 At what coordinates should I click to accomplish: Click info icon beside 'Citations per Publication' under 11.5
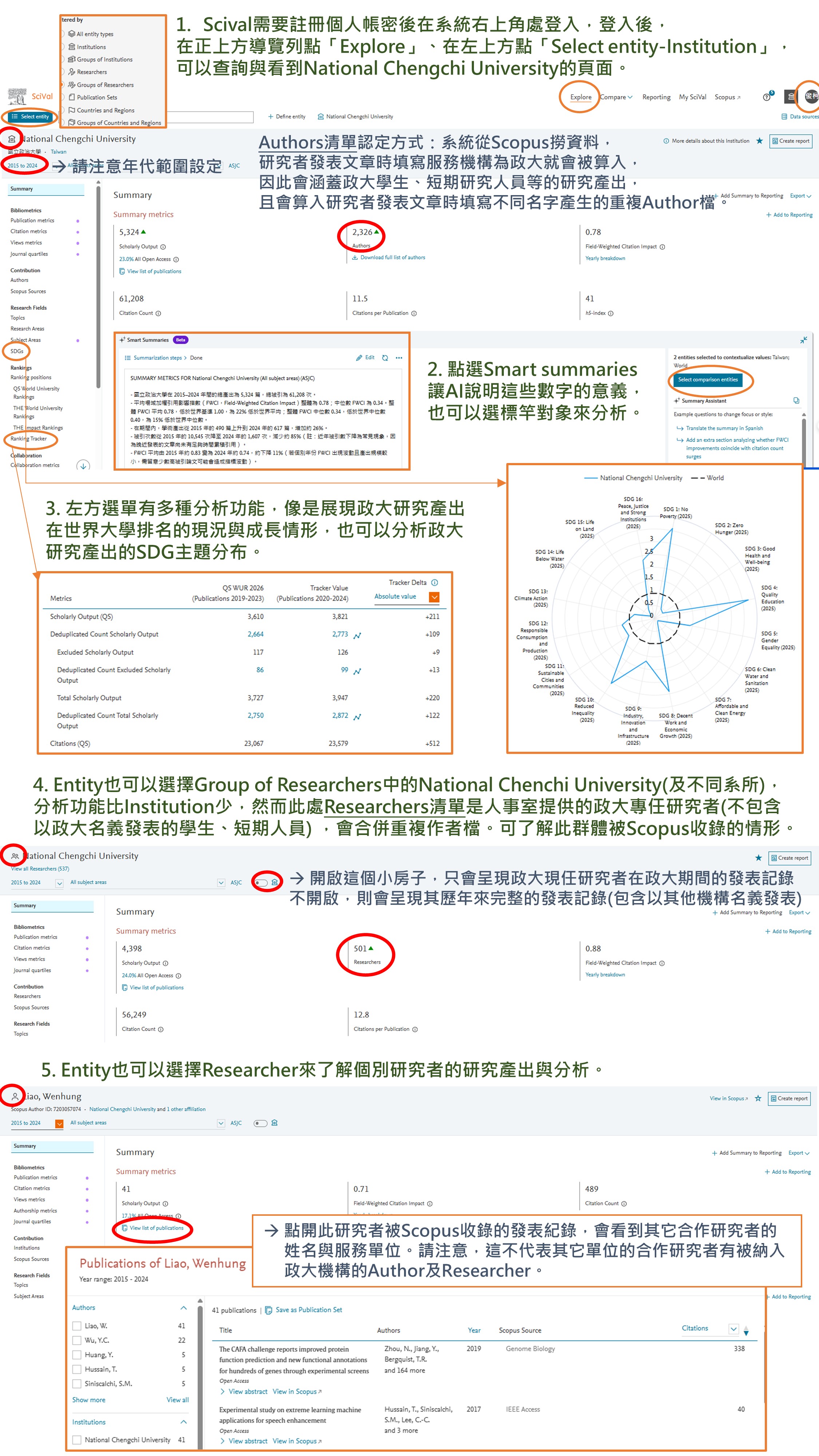tap(414, 313)
